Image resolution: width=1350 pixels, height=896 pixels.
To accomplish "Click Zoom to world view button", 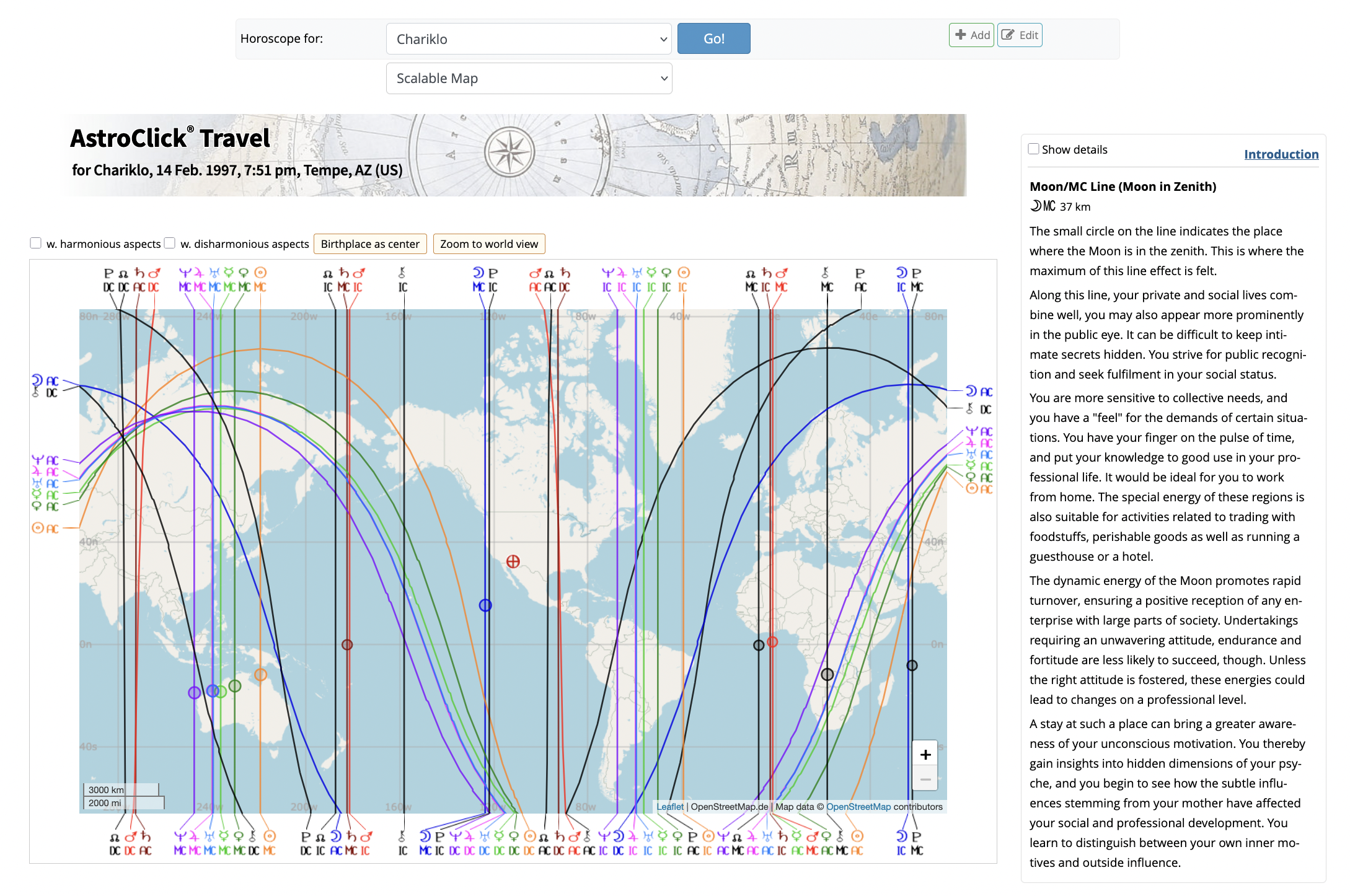I will tap(488, 244).
